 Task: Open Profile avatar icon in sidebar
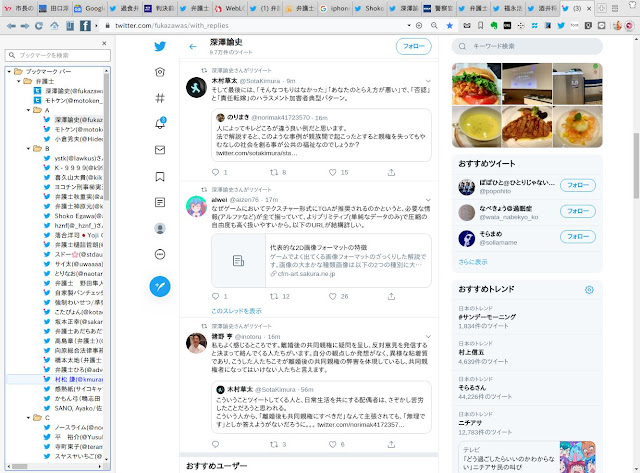click(x=160, y=229)
